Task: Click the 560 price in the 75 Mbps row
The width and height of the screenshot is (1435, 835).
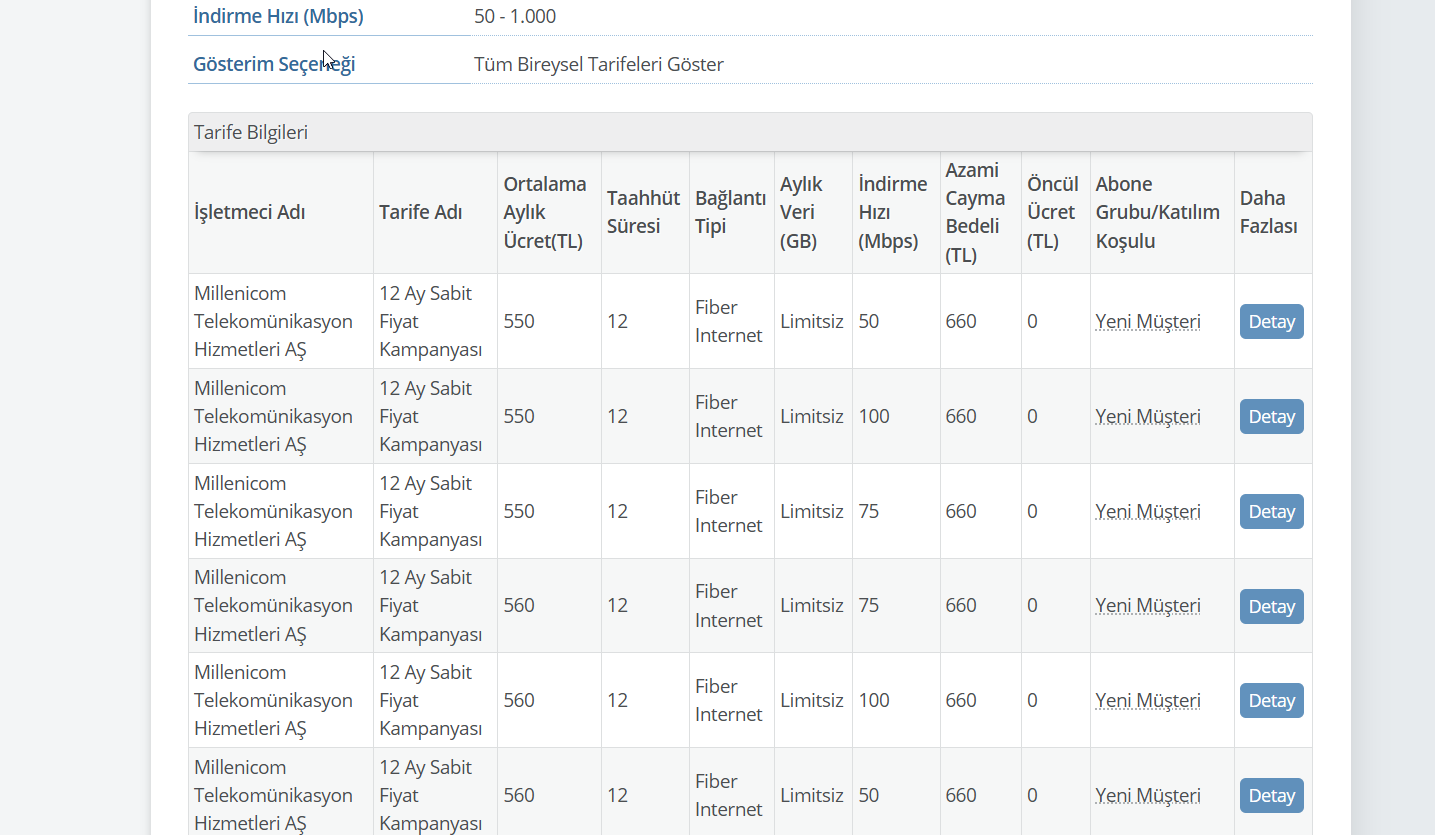Action: coord(519,605)
